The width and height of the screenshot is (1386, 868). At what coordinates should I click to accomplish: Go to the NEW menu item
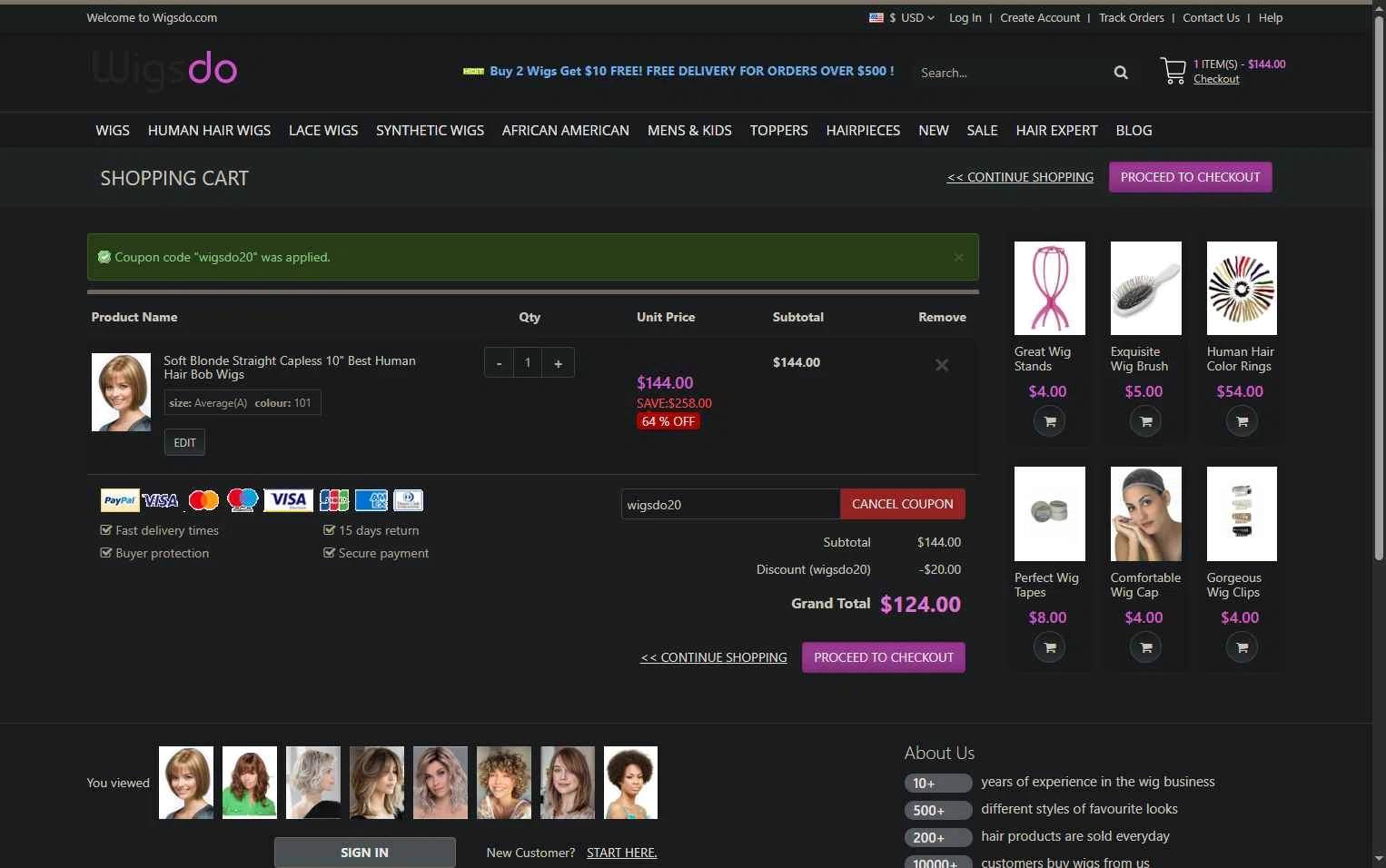934,131
